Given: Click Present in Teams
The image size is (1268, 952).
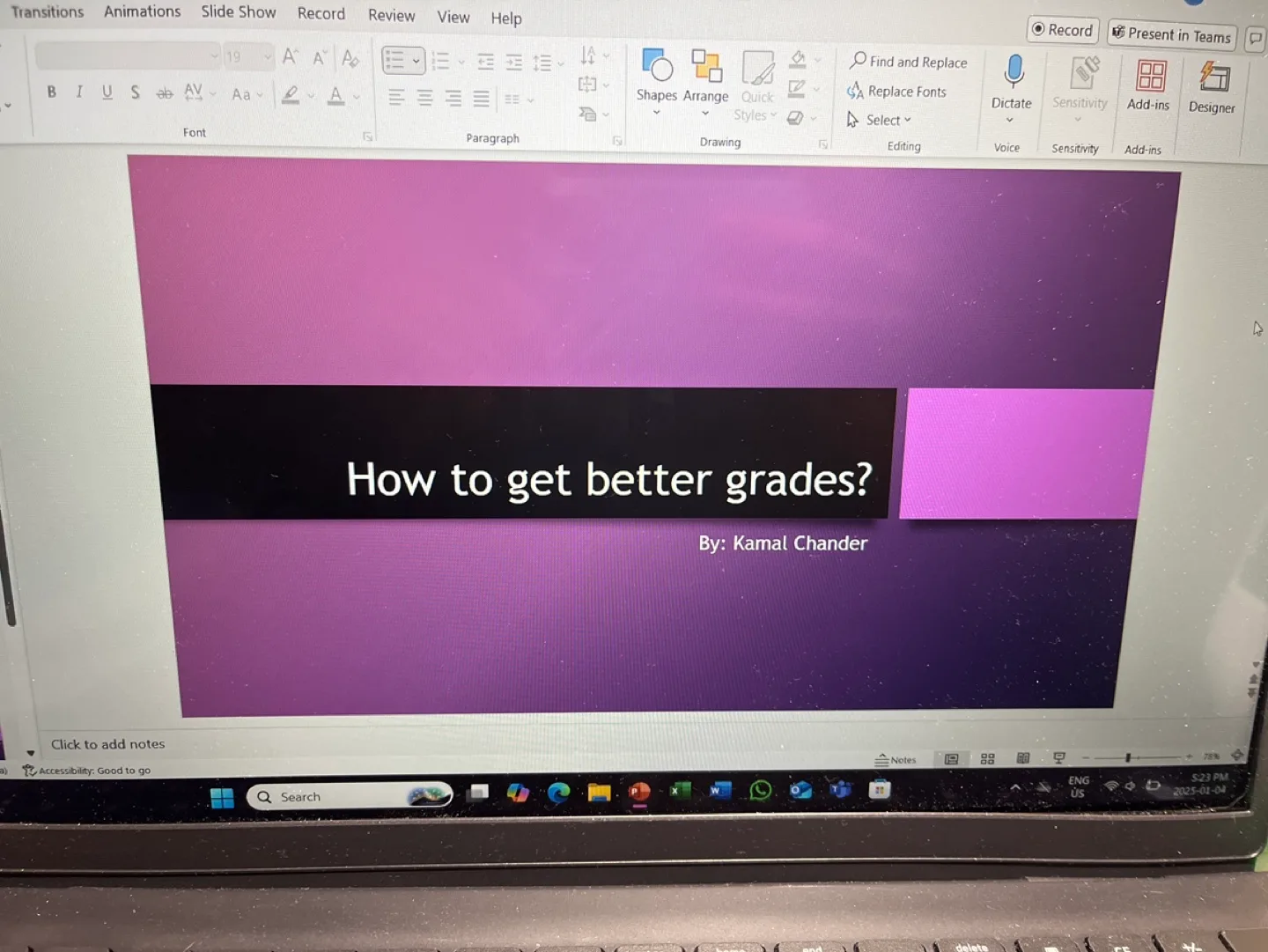Looking at the screenshot, I should click(x=1172, y=34).
